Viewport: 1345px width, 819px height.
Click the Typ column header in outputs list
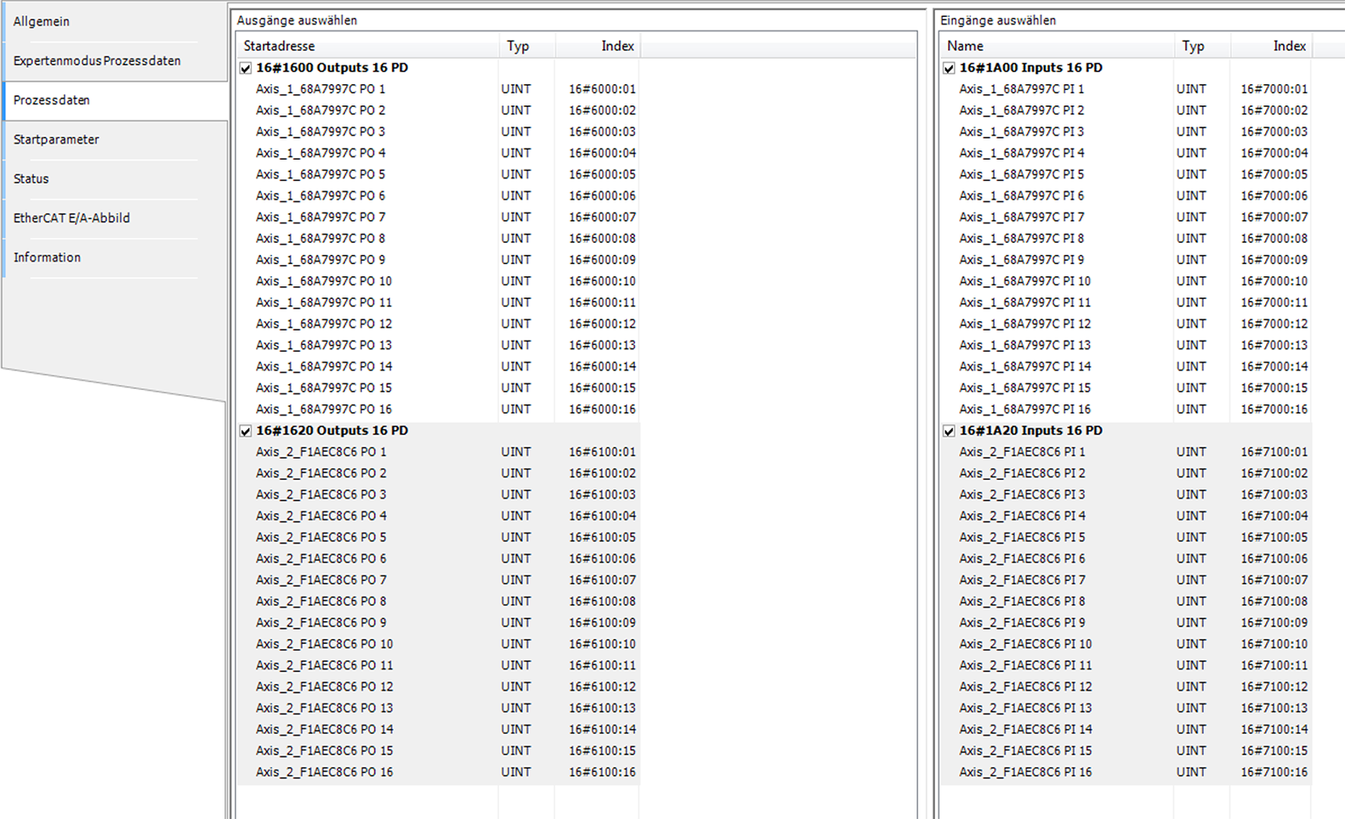coord(518,46)
